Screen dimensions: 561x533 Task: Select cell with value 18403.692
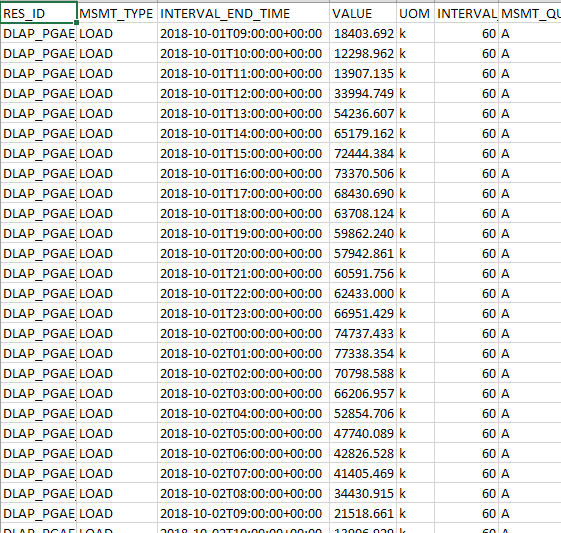[x=363, y=34]
